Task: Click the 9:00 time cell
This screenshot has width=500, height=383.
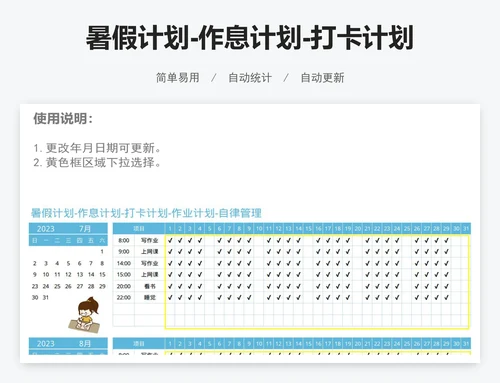Action: (124, 252)
